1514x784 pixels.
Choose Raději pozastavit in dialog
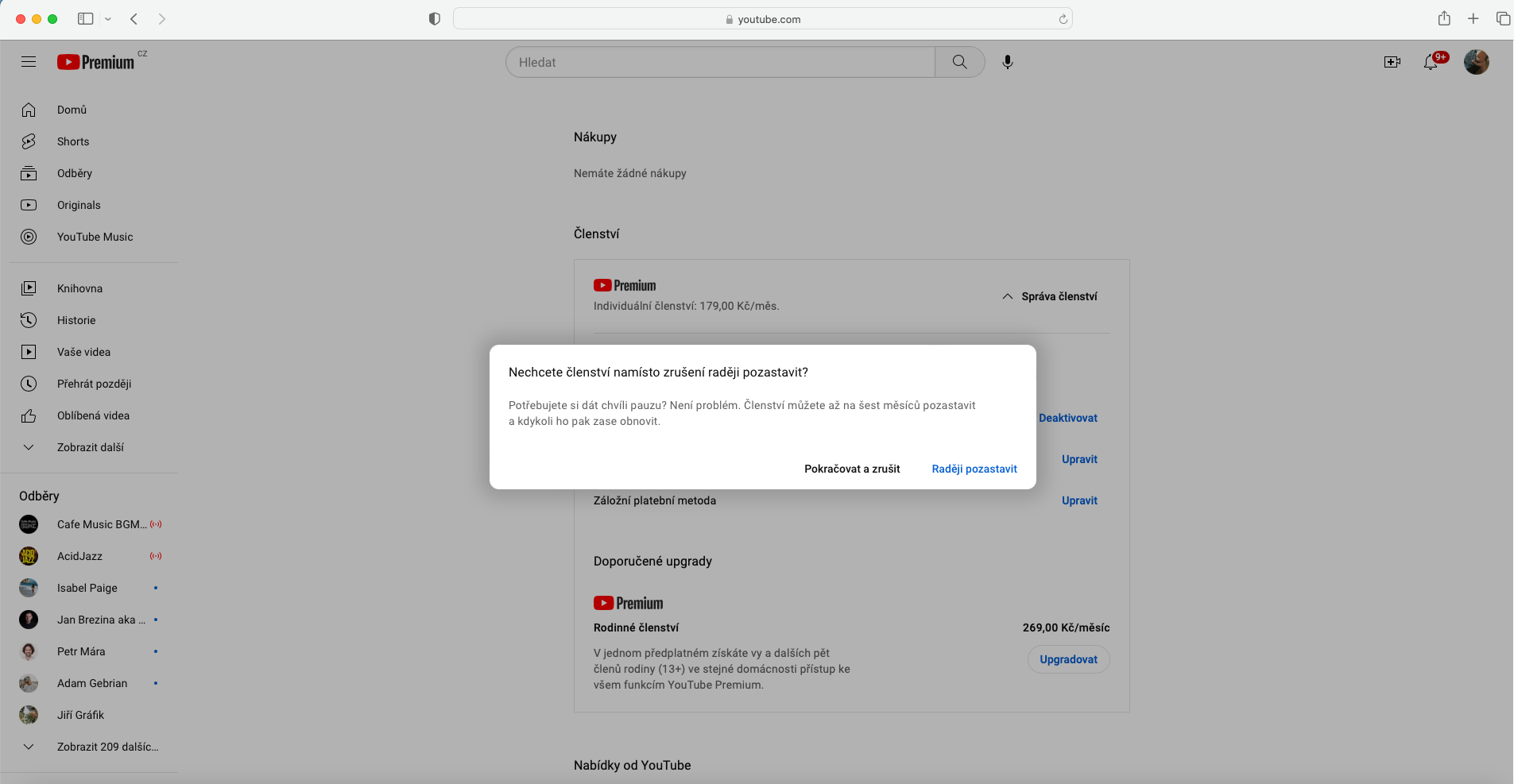[x=974, y=469]
